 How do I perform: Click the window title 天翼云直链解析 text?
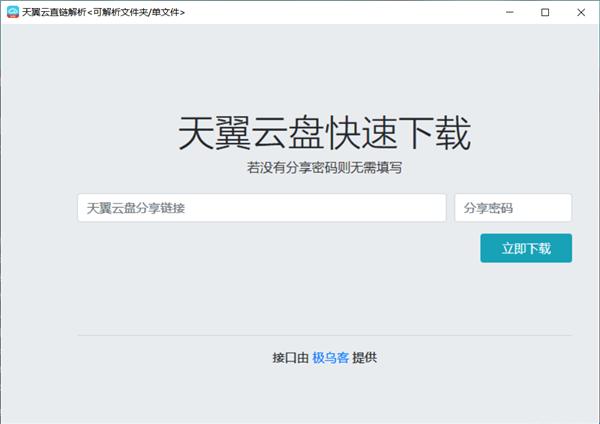click(103, 12)
